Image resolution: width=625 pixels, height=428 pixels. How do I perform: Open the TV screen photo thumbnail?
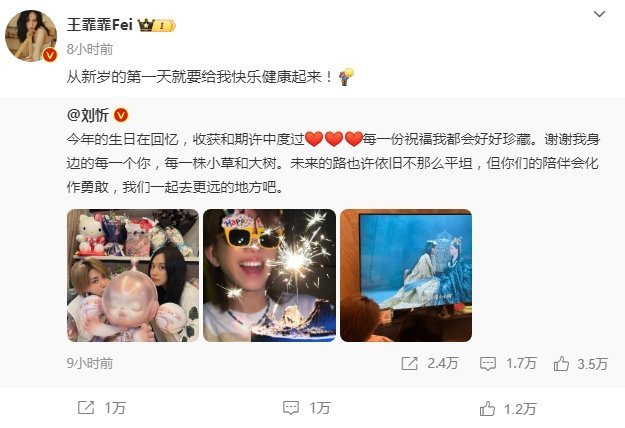406,275
